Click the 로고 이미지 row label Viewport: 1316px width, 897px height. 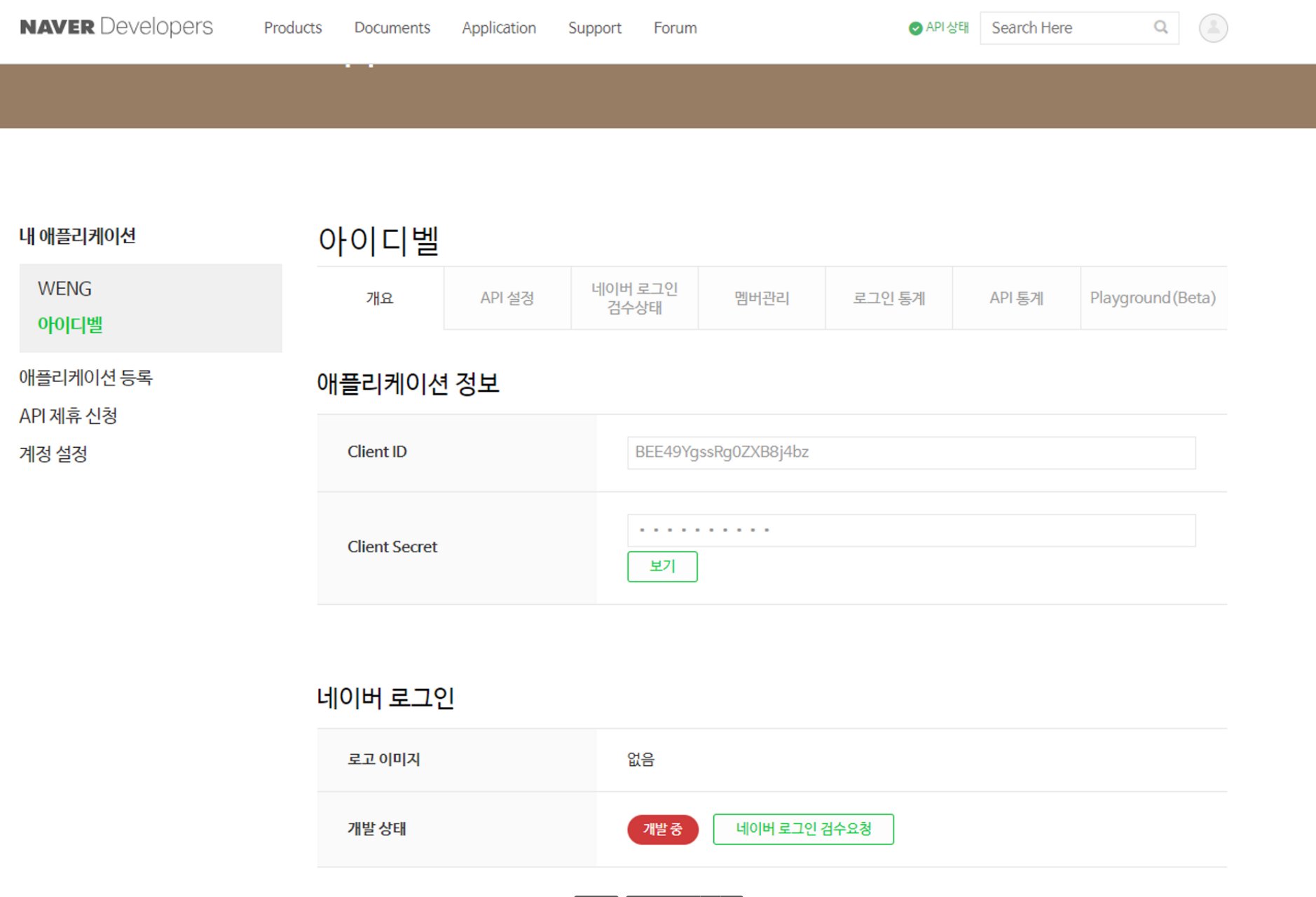click(384, 760)
